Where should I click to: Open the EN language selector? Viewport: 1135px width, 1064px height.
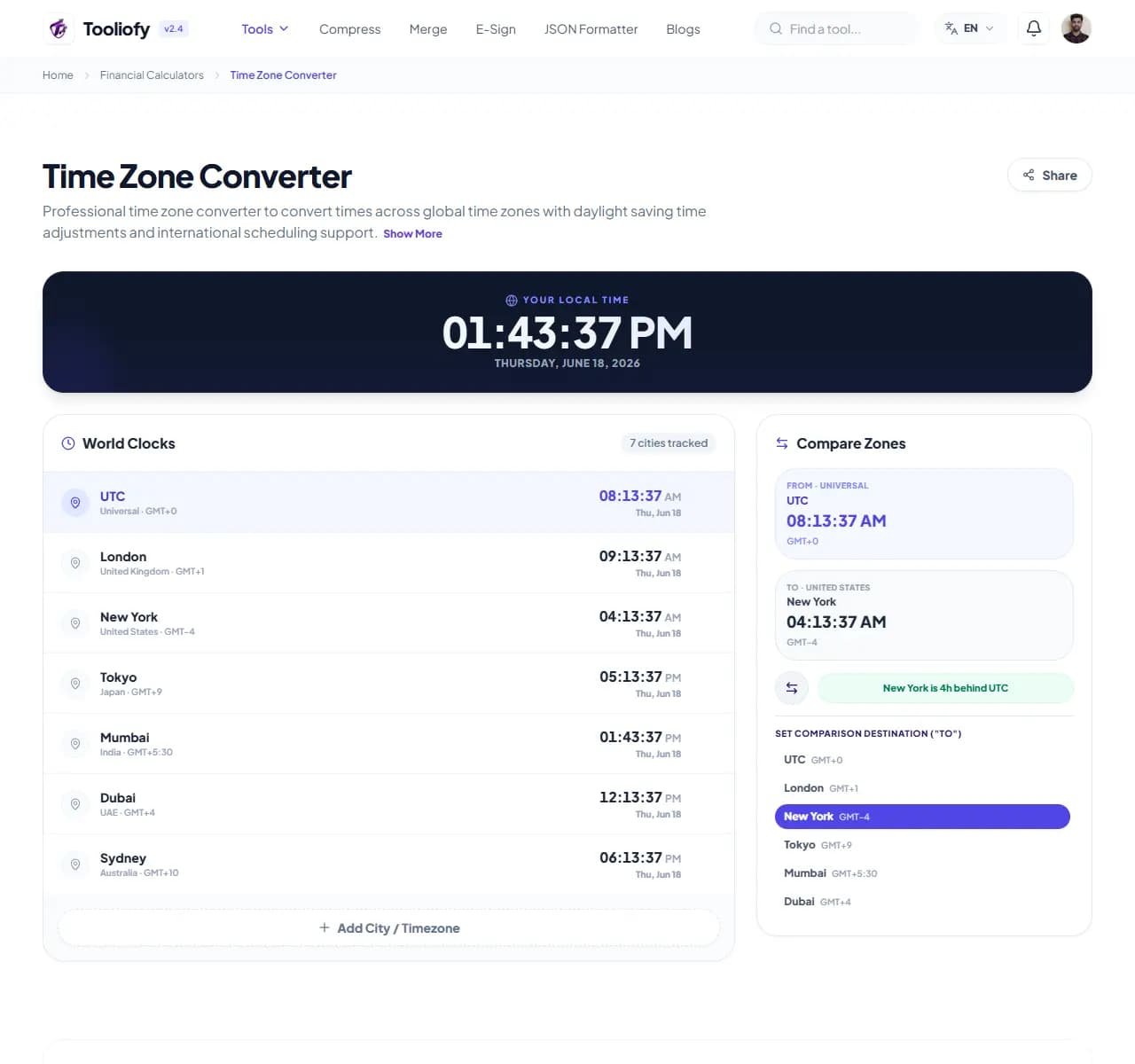coord(970,28)
